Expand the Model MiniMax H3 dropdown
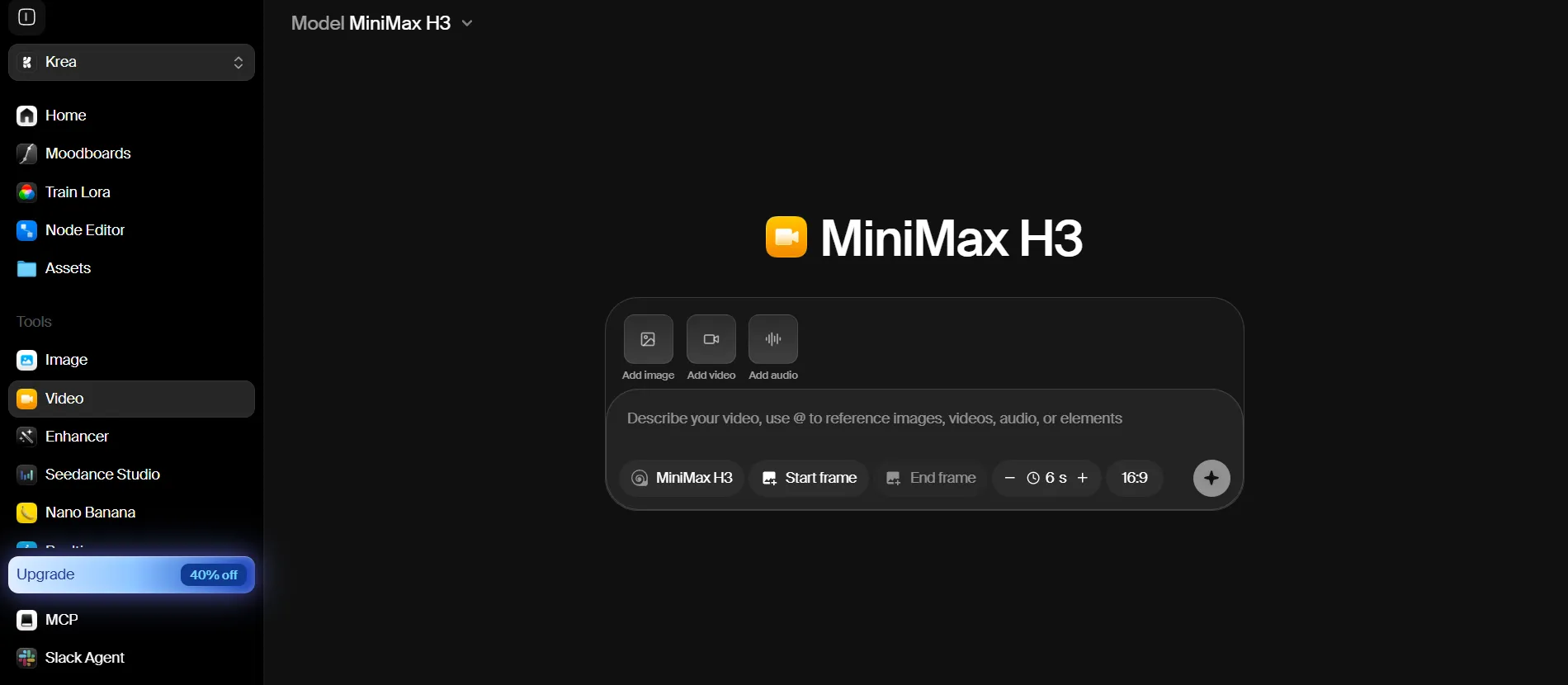This screenshot has width=1568, height=685. (x=382, y=23)
